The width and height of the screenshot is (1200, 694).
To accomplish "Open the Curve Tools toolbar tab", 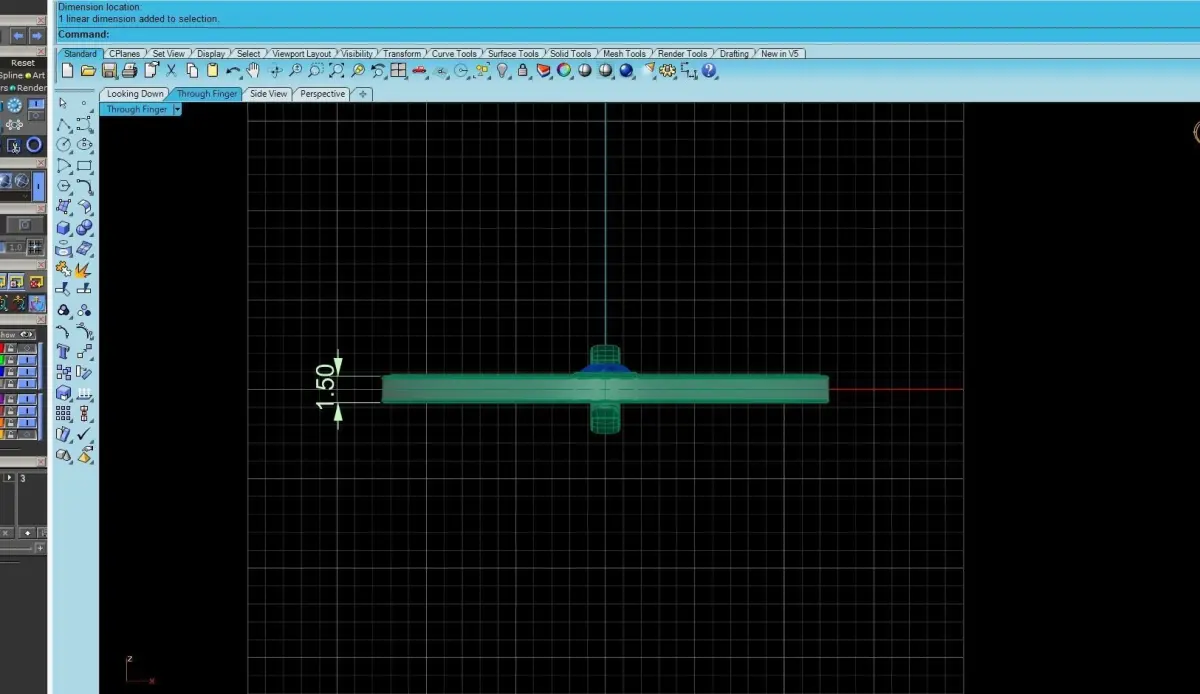I will coord(454,53).
